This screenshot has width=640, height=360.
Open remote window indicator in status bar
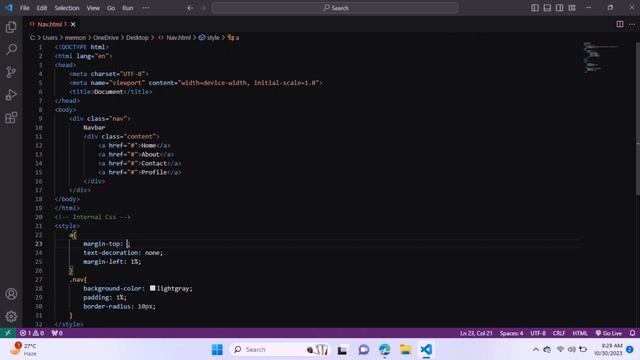[x=8, y=333]
